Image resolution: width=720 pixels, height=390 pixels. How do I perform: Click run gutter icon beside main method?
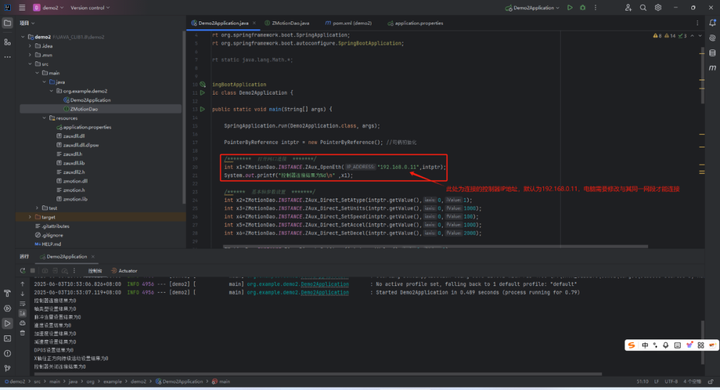[x=202, y=109]
